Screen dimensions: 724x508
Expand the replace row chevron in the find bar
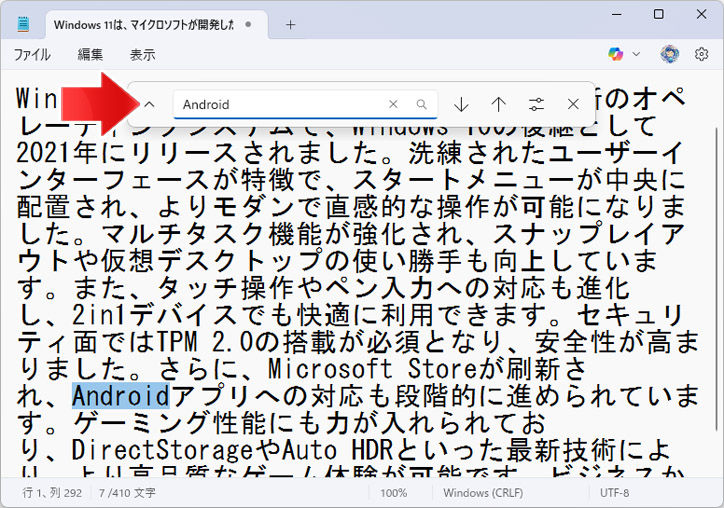[149, 104]
